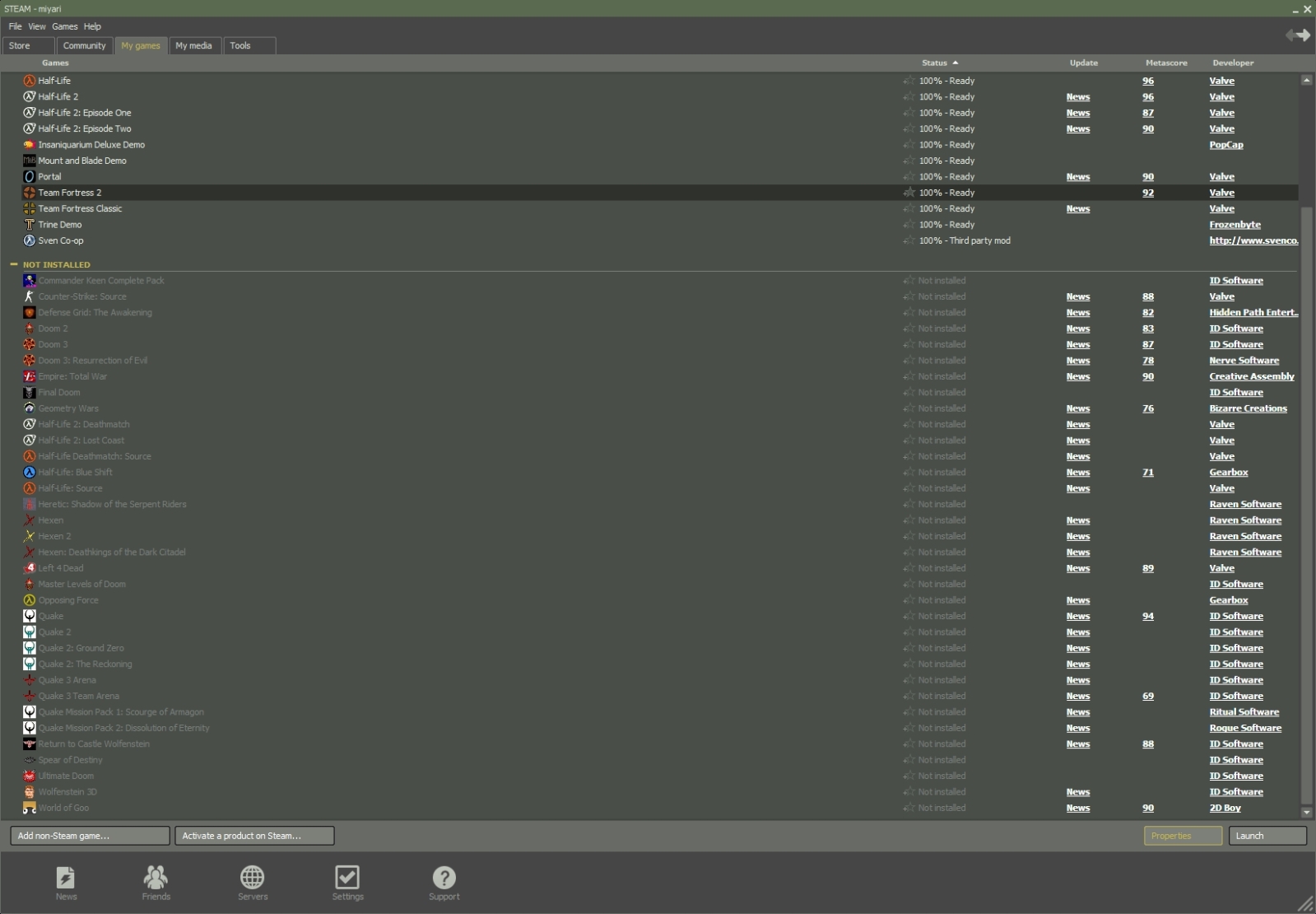Image resolution: width=1316 pixels, height=914 pixels.
Task: Click the scrollbar down arrow in games list
Action: click(x=1306, y=812)
